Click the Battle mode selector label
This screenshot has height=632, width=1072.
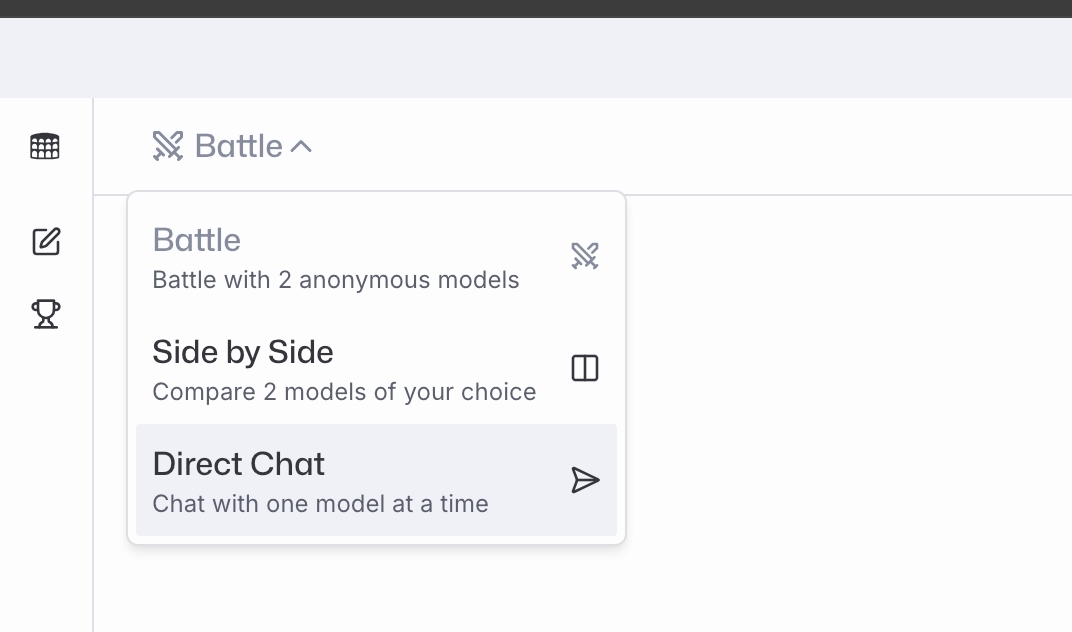[x=239, y=146]
